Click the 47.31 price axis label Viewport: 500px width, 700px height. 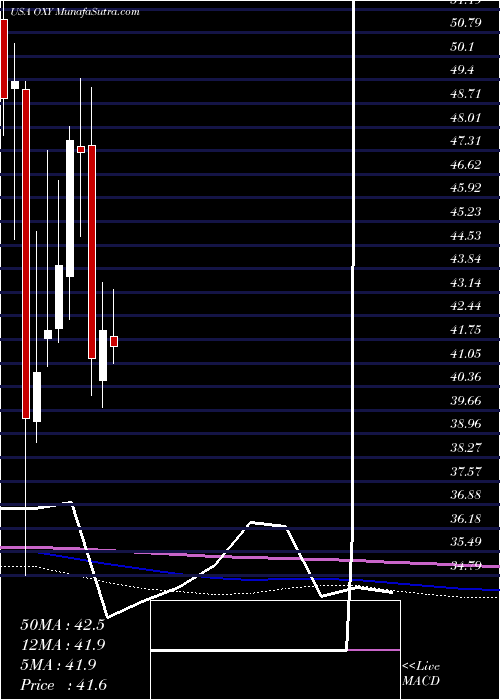[x=466, y=141]
